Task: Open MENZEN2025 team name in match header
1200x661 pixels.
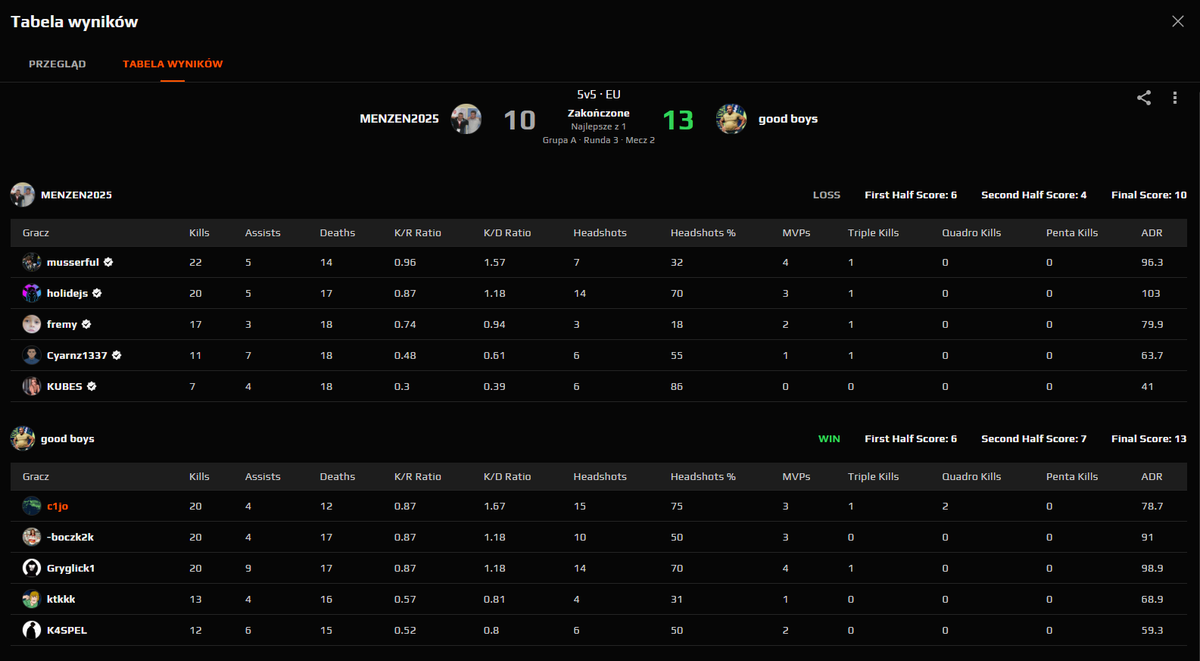Action: pos(399,119)
